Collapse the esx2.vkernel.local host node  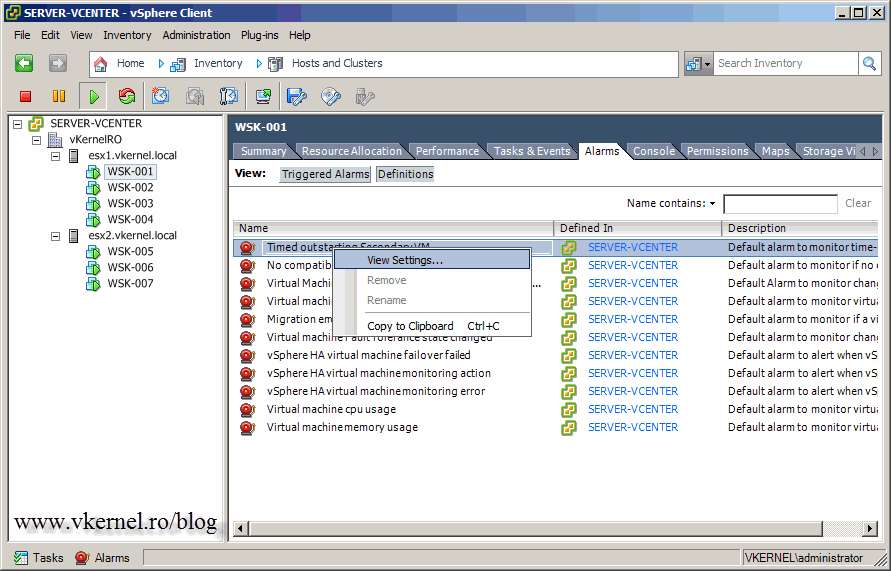pyautogui.click(x=56, y=236)
